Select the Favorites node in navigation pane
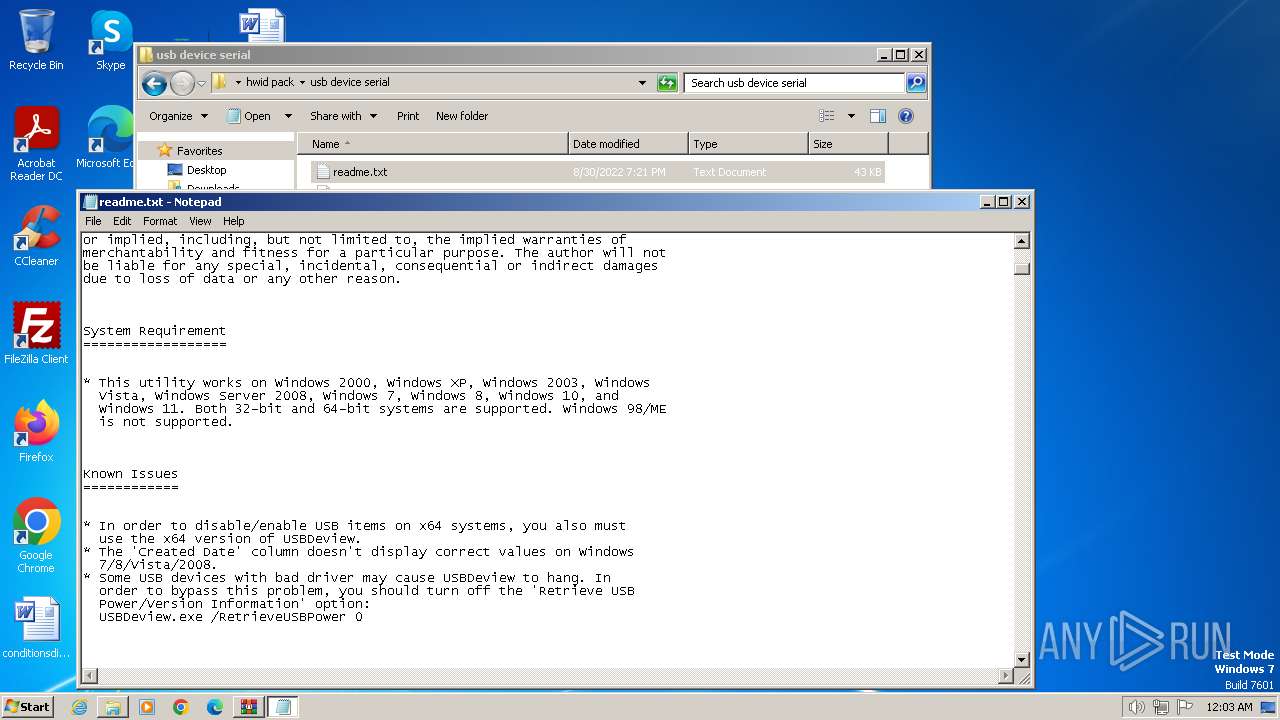The height and width of the screenshot is (720, 1280). tap(199, 151)
